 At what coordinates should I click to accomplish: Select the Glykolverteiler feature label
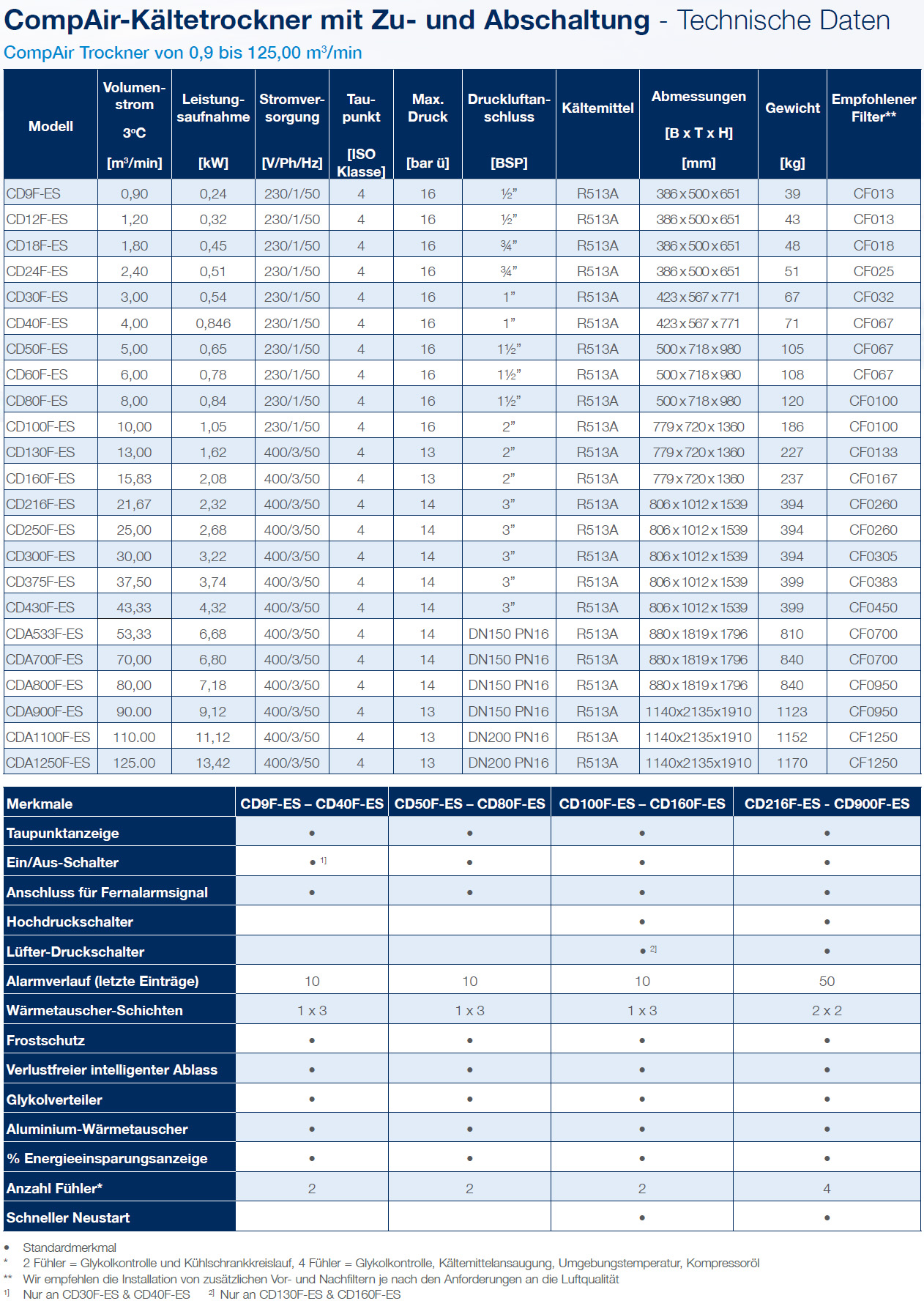tap(54, 1100)
